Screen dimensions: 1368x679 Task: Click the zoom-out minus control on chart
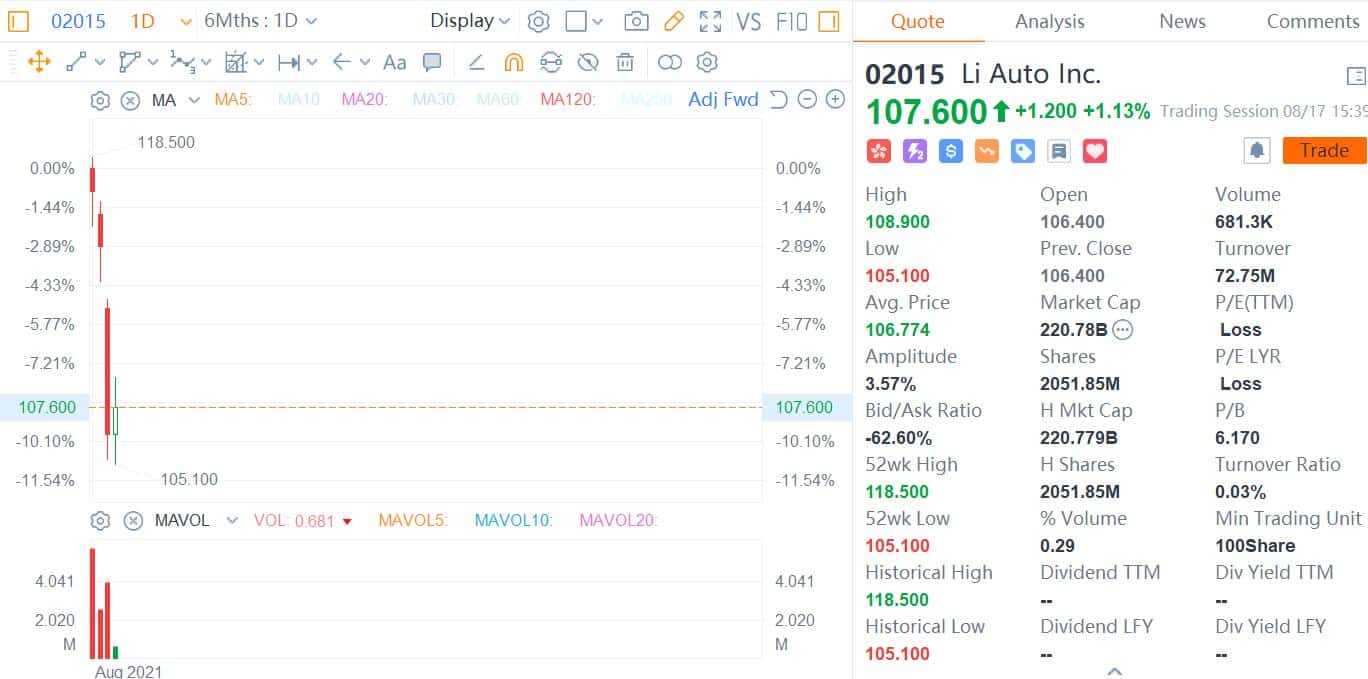tap(808, 100)
